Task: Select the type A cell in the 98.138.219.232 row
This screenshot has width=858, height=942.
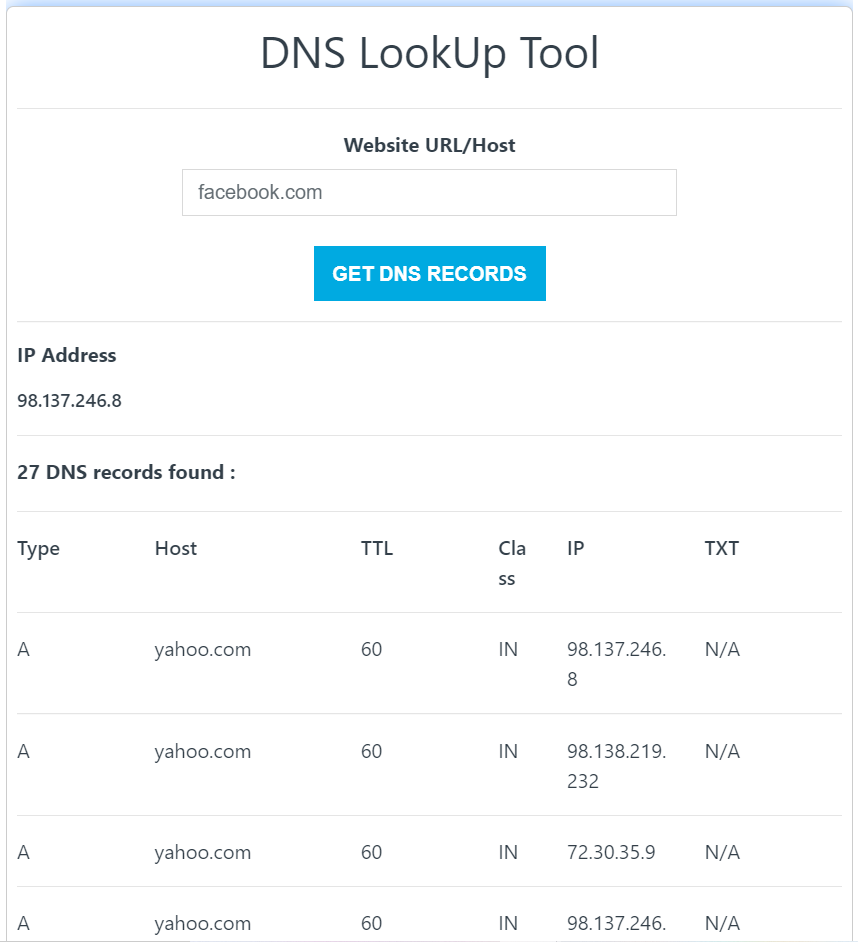Action: coord(23,752)
